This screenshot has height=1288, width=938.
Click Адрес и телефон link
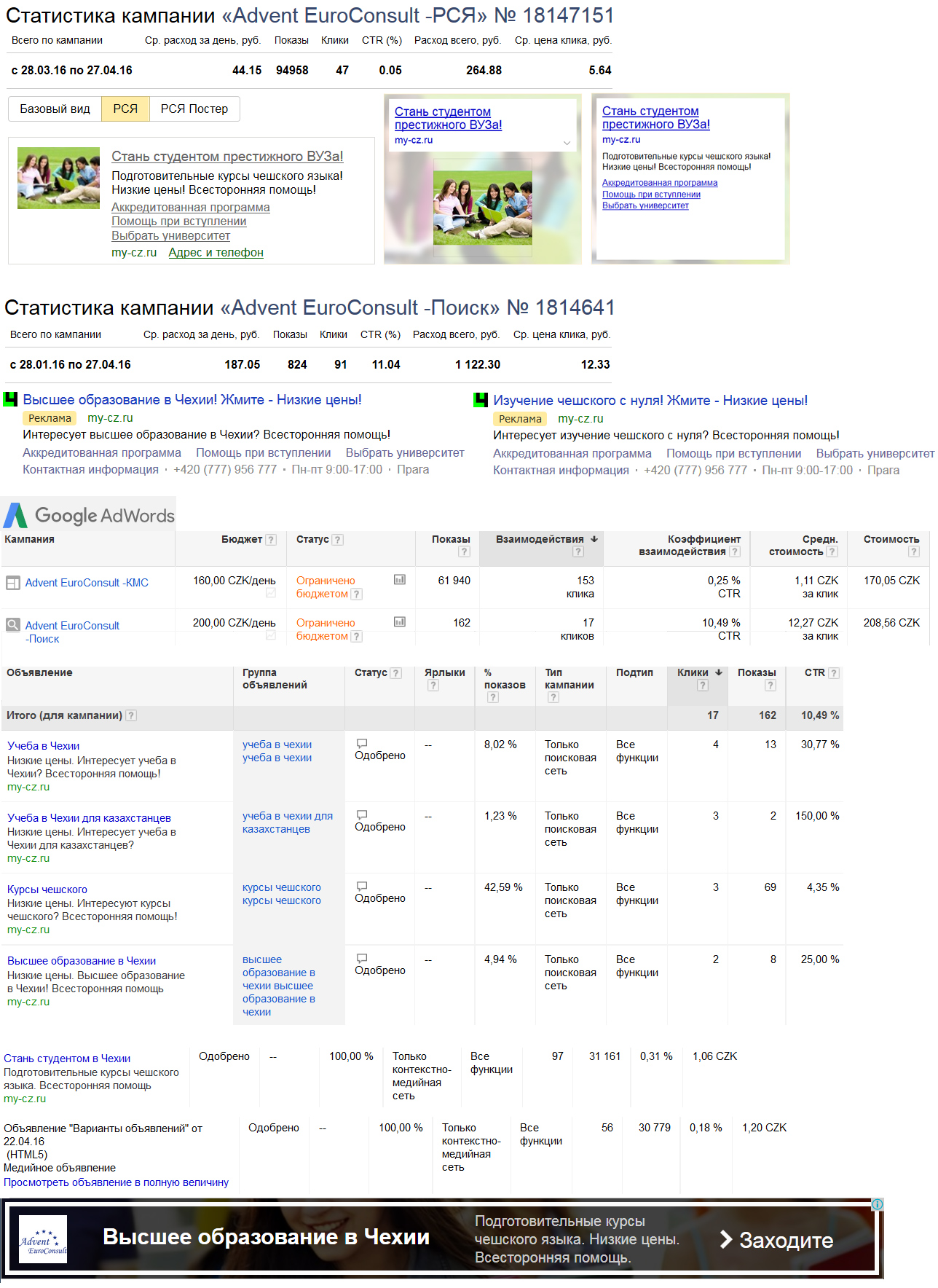tap(216, 253)
